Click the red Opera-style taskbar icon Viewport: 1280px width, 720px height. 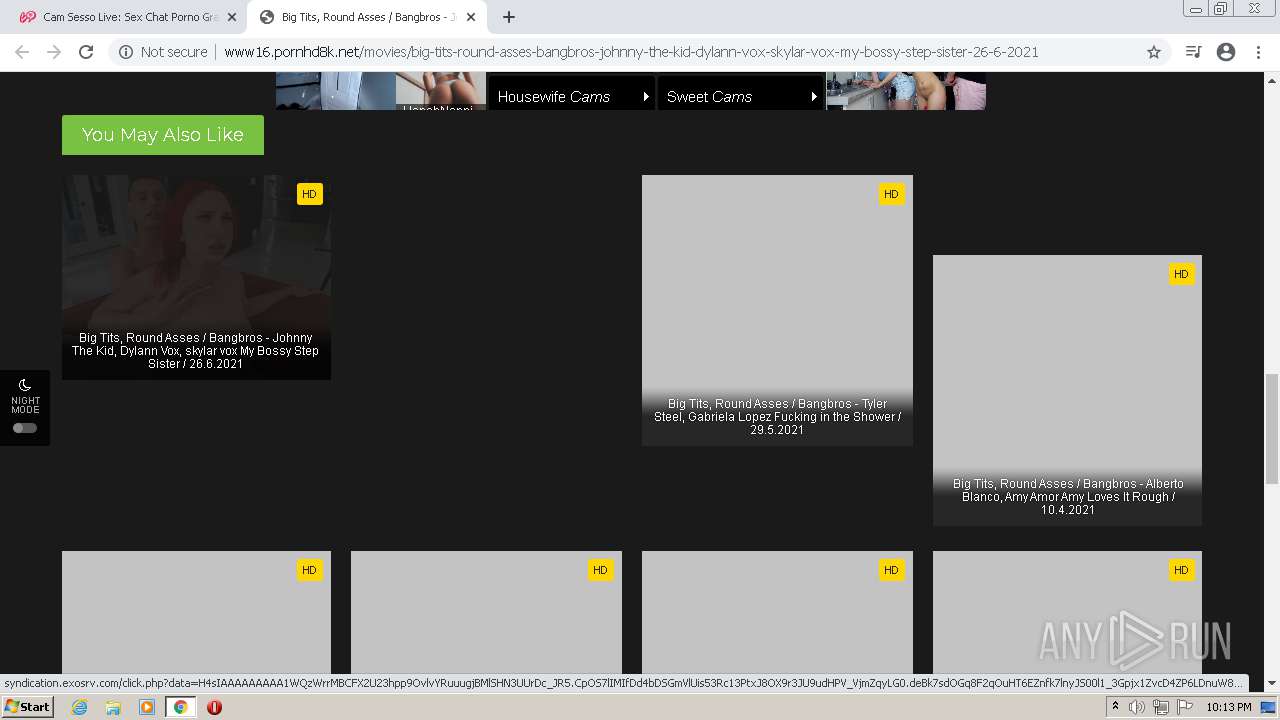point(214,707)
